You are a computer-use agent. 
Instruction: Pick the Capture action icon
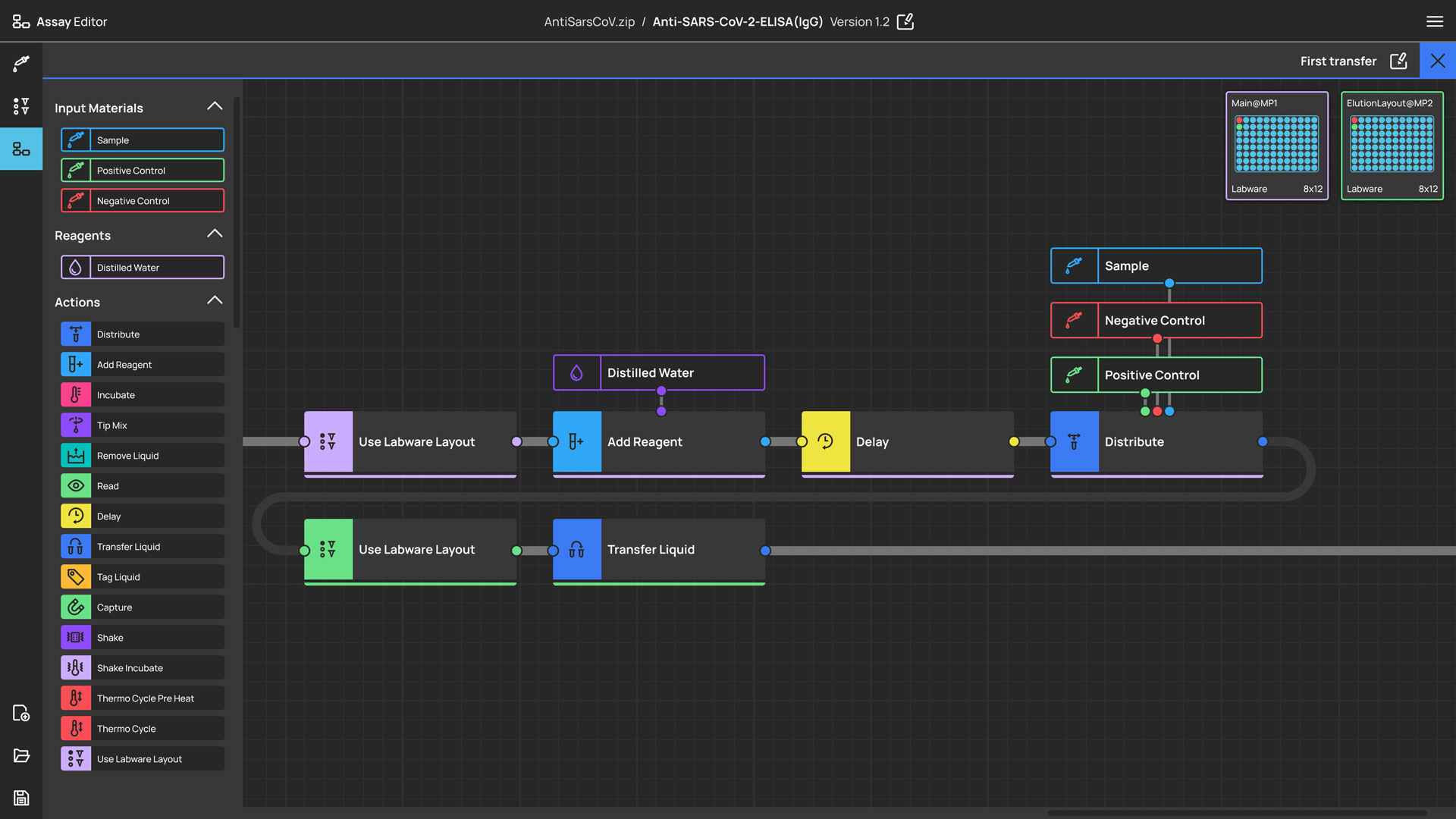[x=76, y=607]
